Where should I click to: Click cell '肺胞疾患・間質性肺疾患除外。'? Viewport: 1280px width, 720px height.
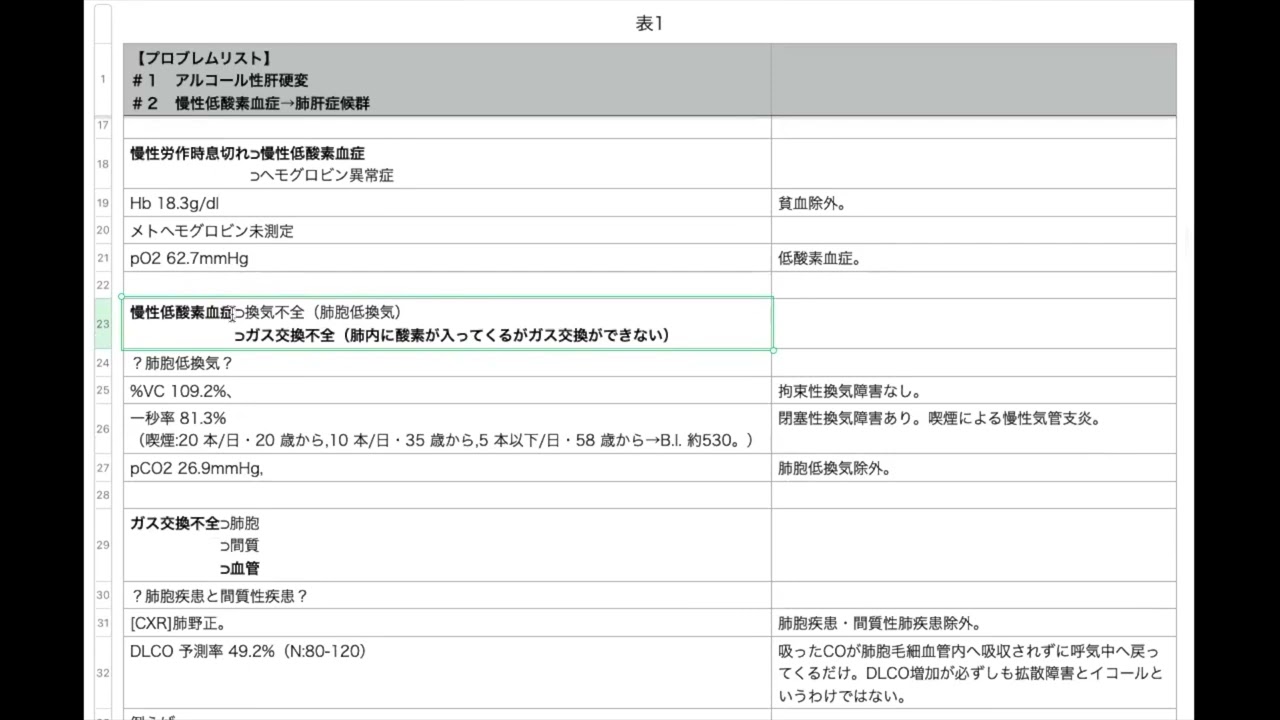[x=973, y=623]
